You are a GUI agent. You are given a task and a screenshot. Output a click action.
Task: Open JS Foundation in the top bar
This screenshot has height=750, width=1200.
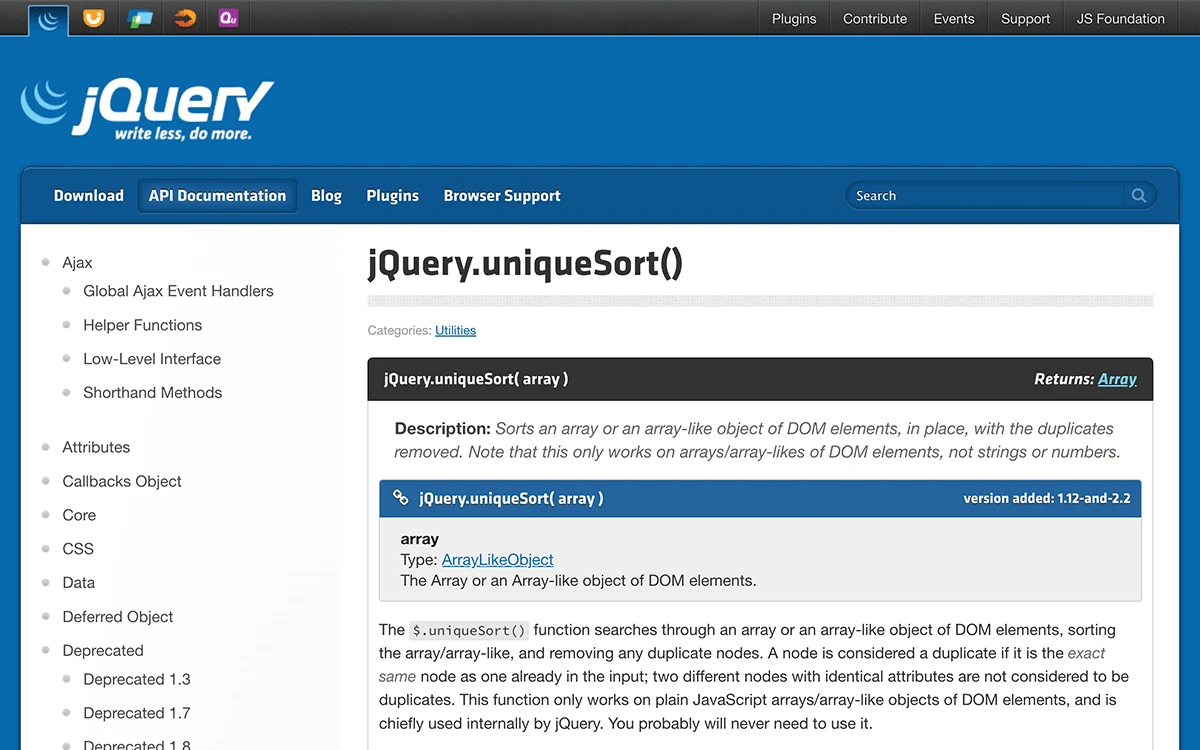(1120, 18)
